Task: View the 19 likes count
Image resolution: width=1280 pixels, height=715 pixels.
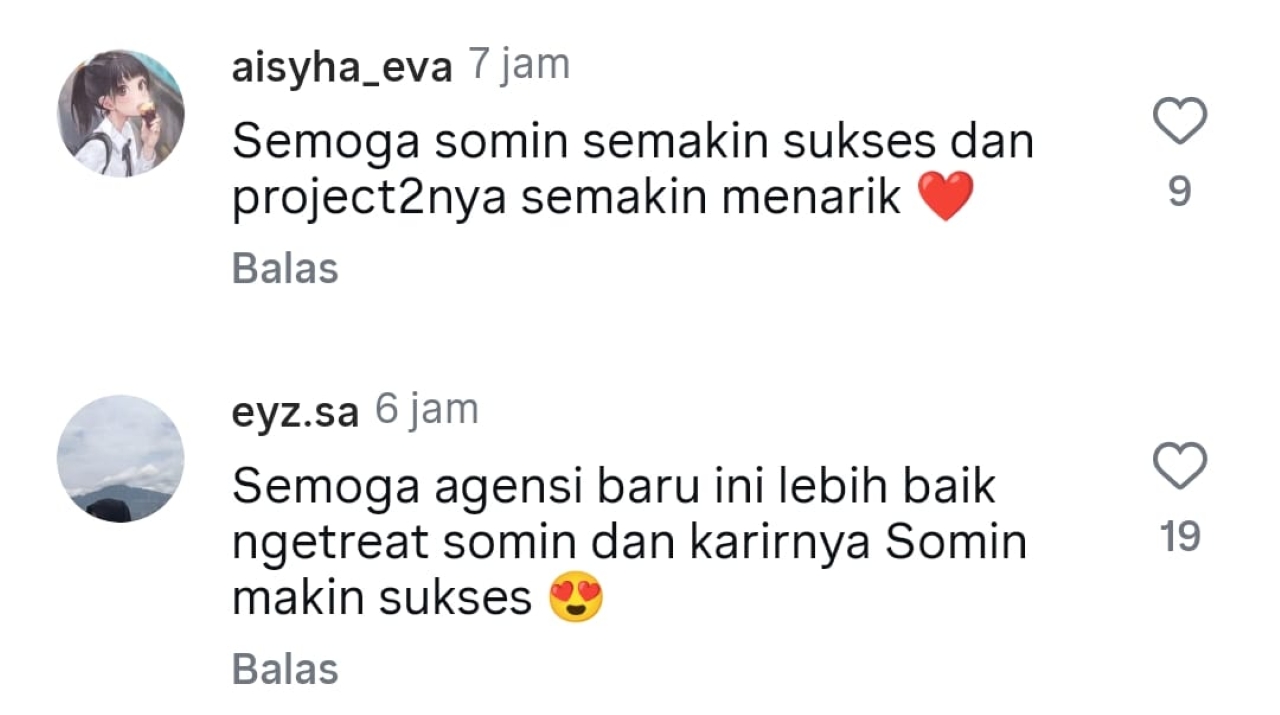Action: [1180, 537]
